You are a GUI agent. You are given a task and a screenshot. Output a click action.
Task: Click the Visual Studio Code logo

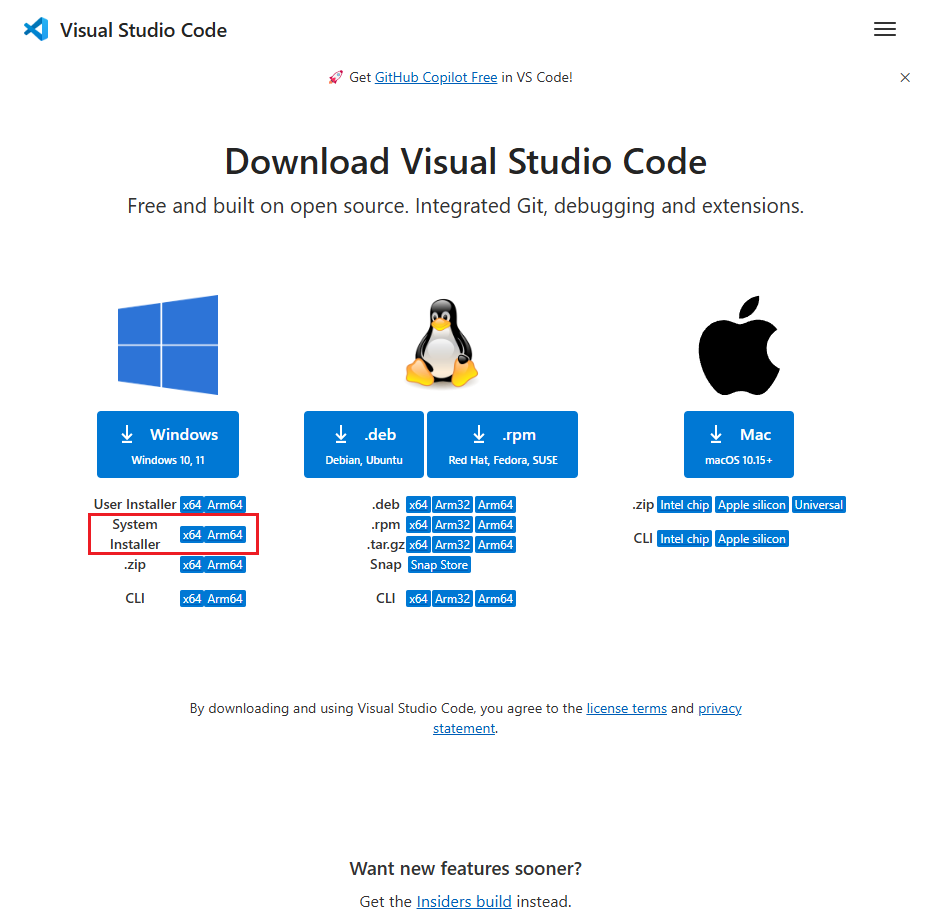pyautogui.click(x=34, y=29)
